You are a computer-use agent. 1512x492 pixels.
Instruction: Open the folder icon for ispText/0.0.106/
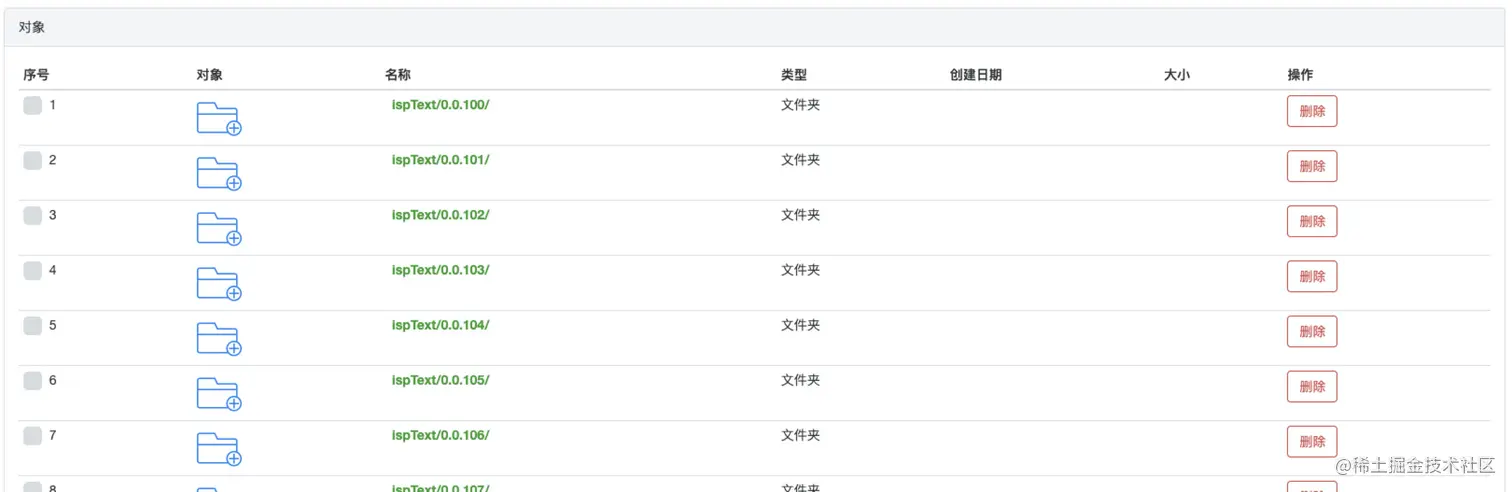219,449
